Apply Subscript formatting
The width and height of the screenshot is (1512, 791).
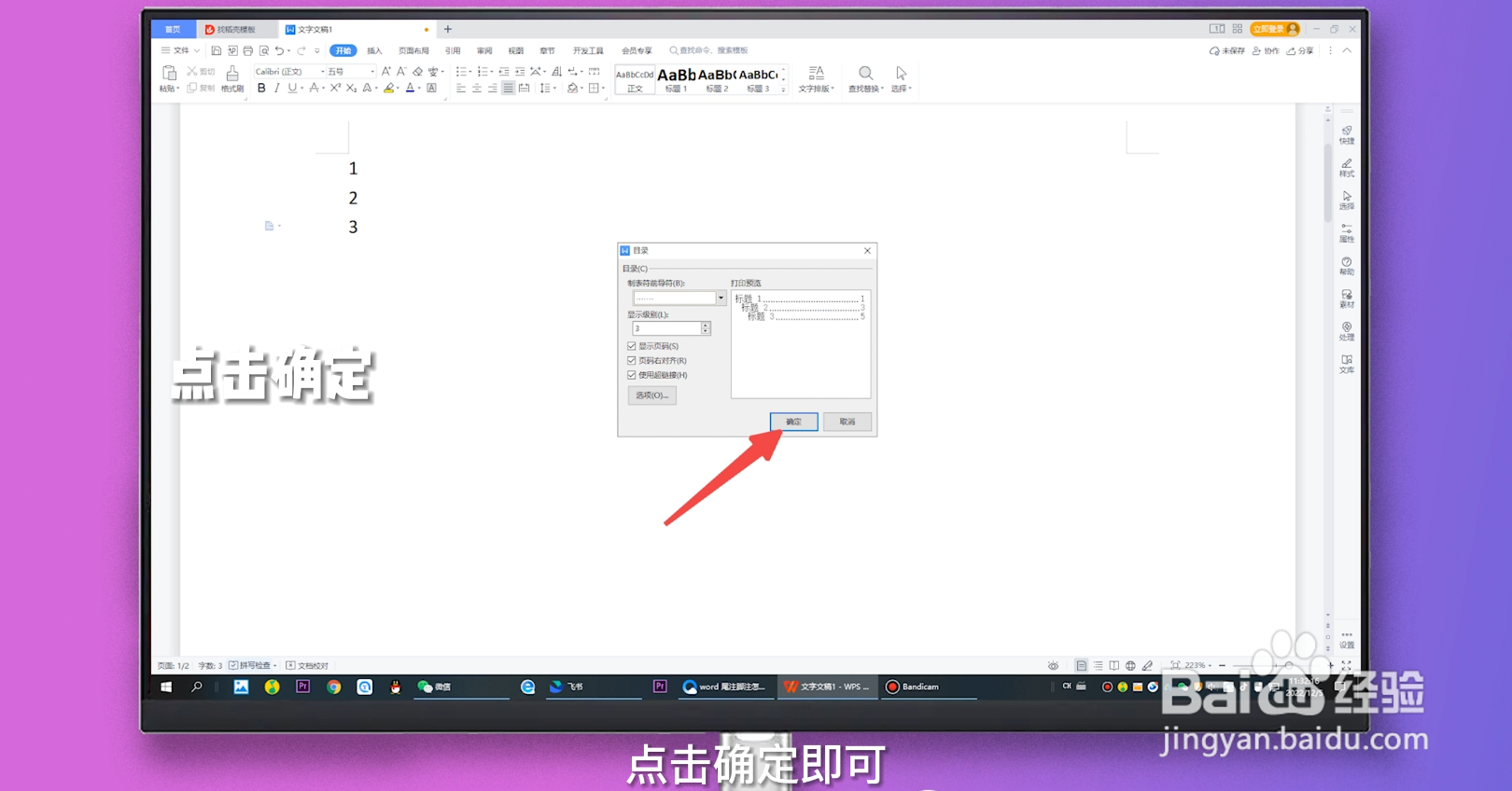coord(351,88)
